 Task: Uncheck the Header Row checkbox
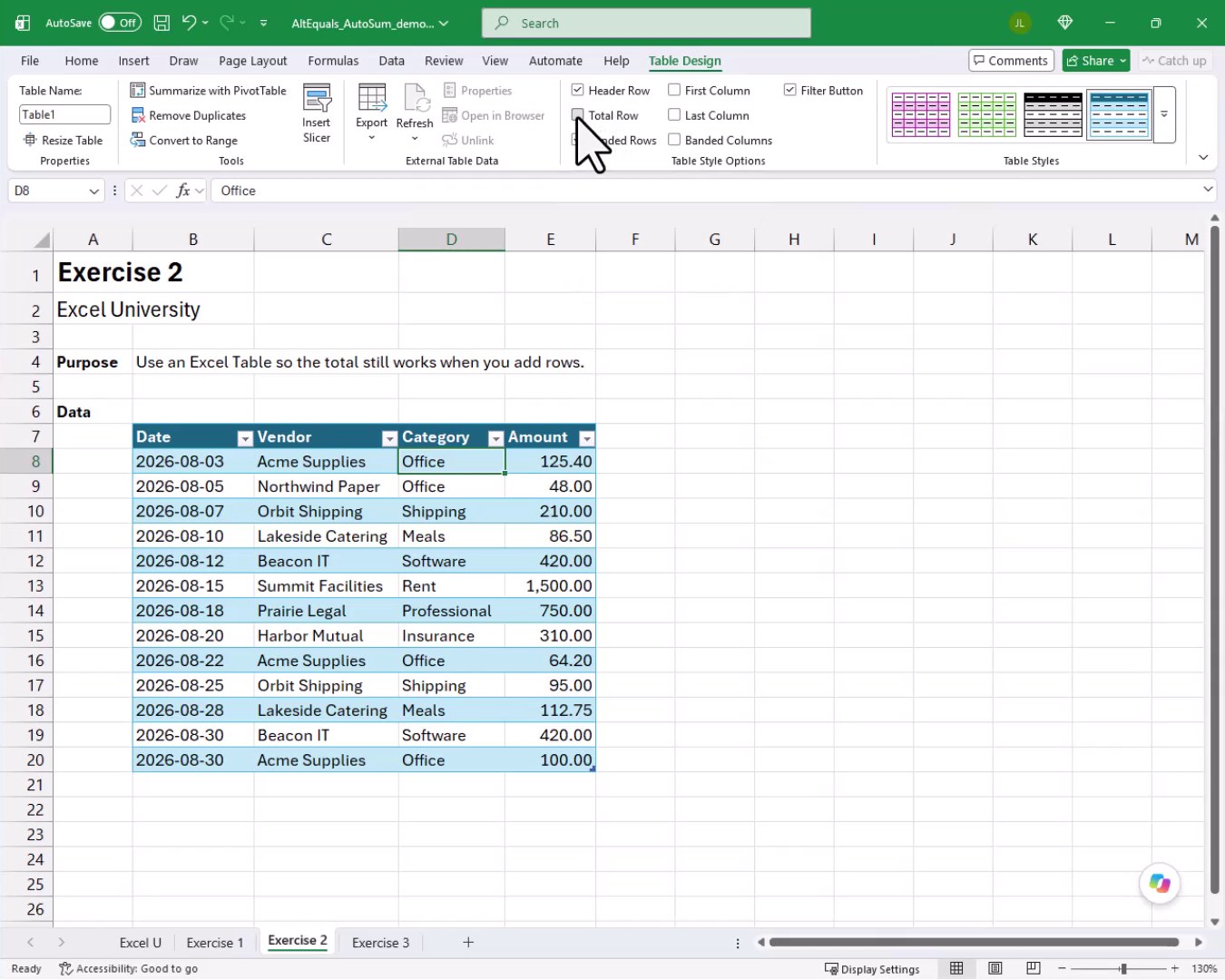(577, 90)
